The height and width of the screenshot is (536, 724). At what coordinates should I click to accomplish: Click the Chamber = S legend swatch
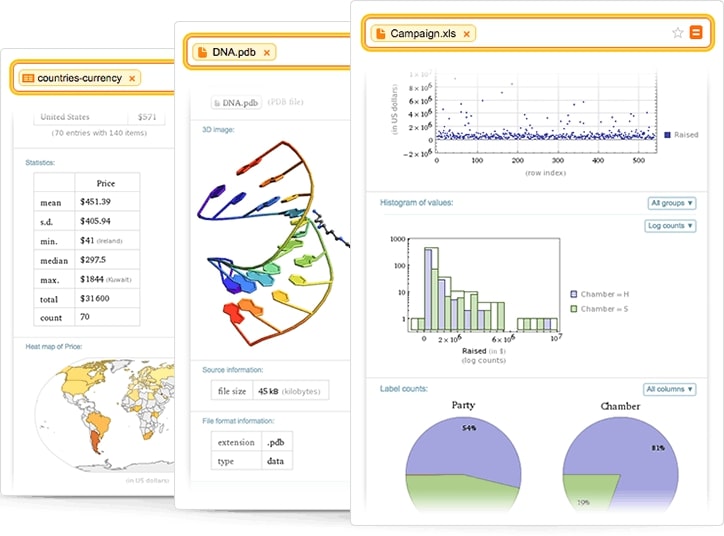[573, 309]
